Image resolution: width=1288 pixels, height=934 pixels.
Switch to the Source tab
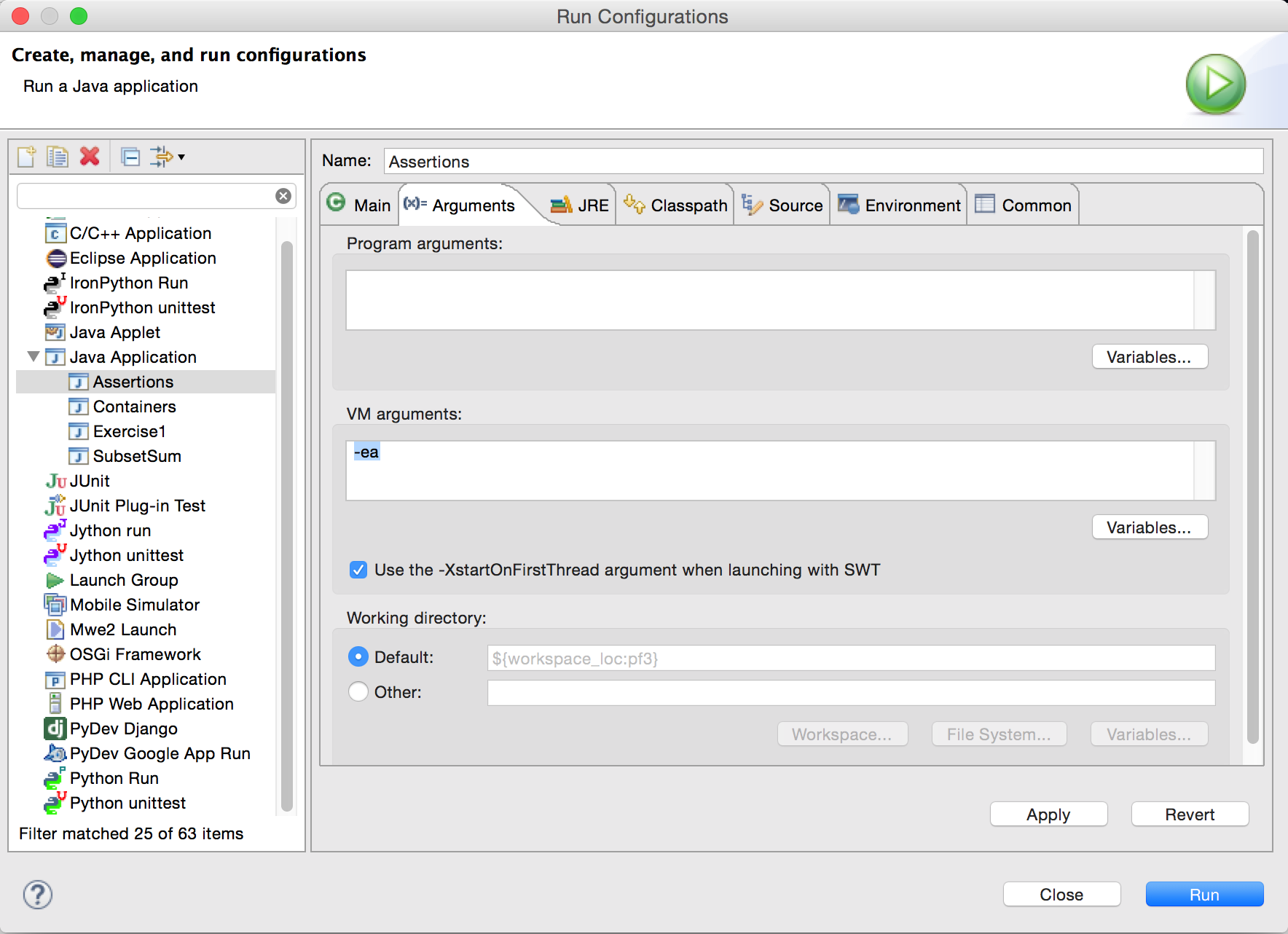[x=782, y=205]
